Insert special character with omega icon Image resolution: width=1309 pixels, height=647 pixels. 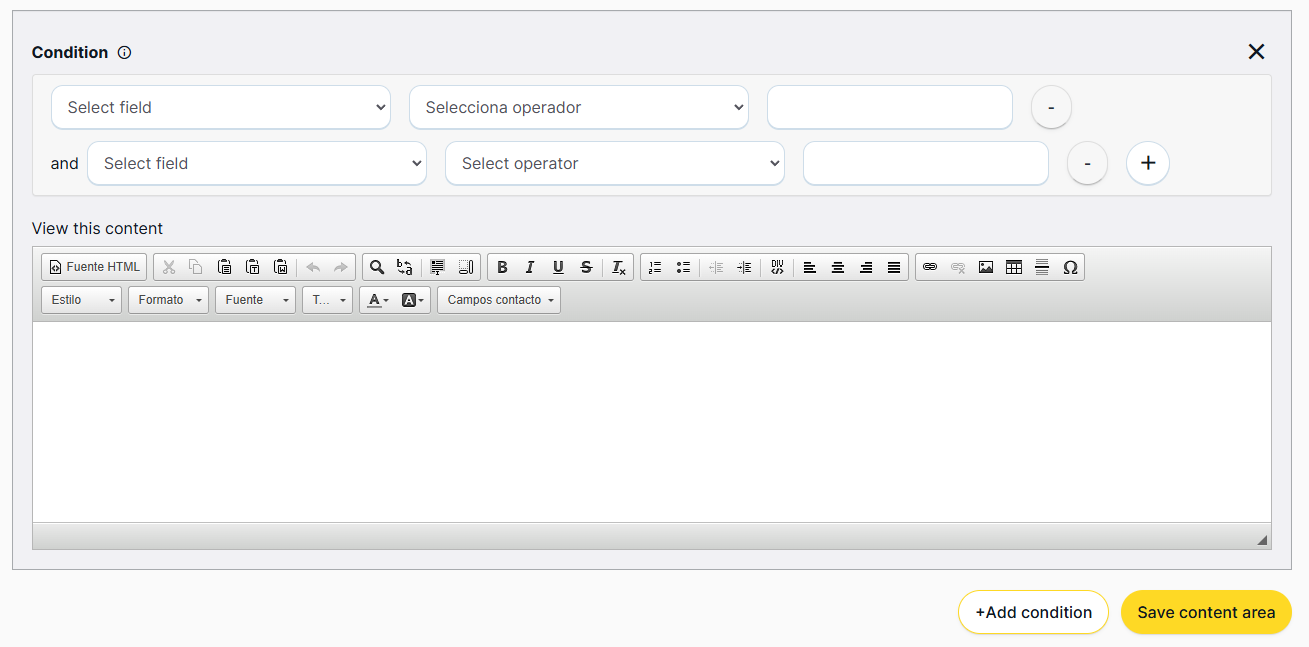click(x=1070, y=267)
